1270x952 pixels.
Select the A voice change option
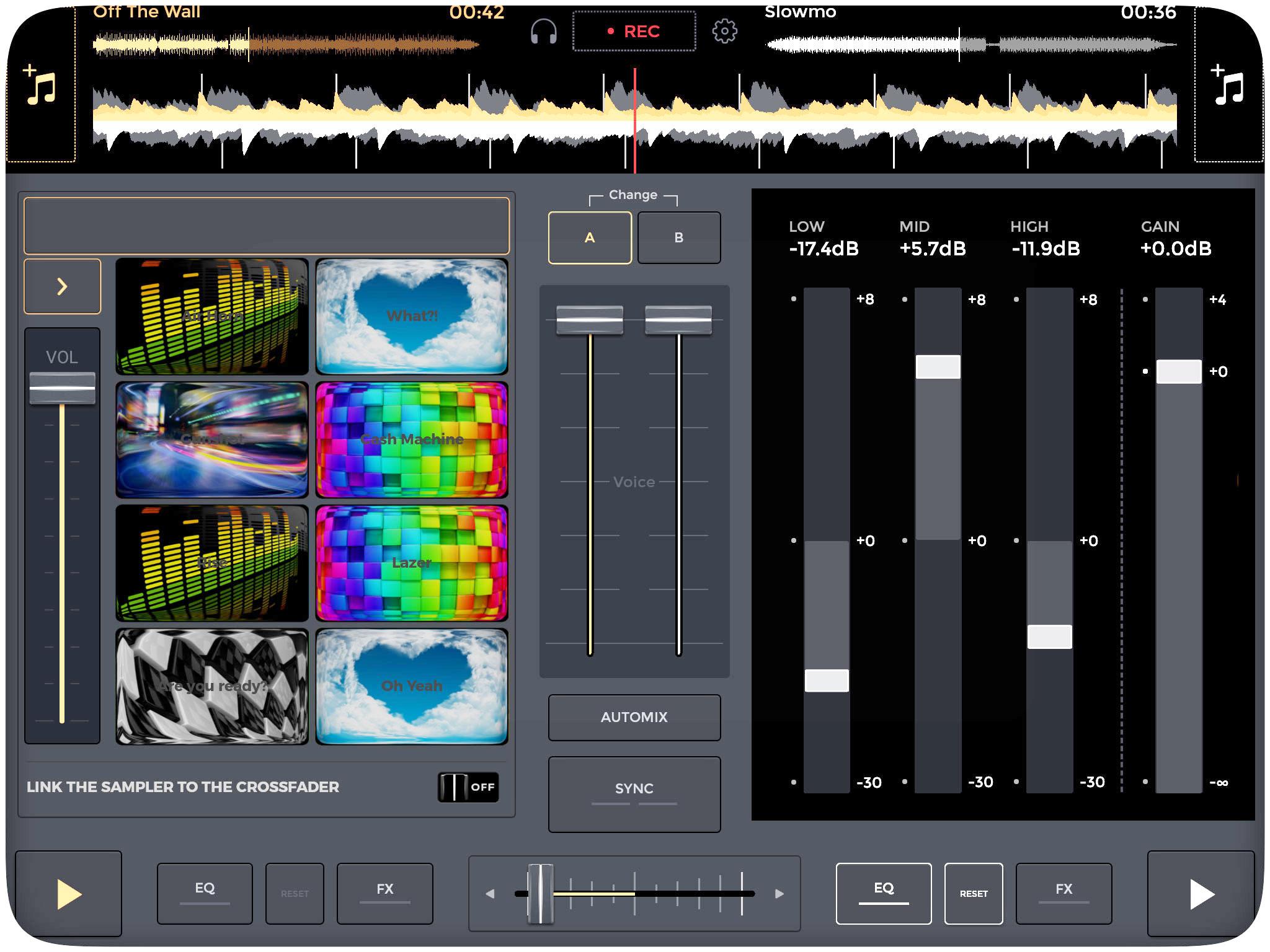[590, 238]
